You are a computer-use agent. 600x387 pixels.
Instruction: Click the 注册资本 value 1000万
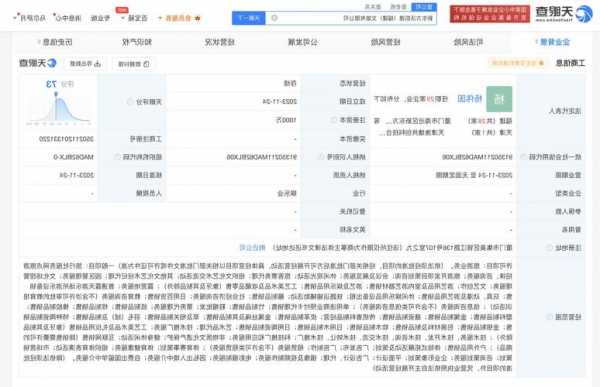click(x=287, y=120)
